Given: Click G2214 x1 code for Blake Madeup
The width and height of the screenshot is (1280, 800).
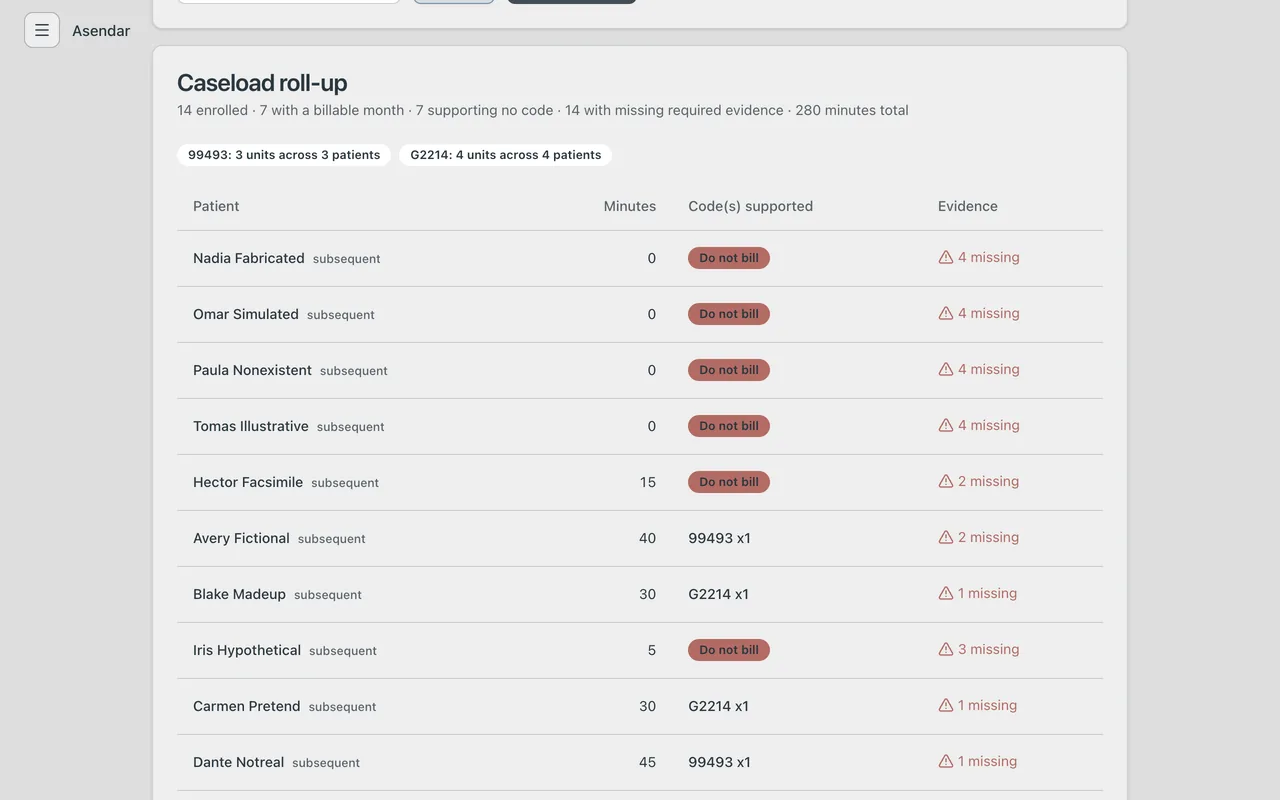Looking at the screenshot, I should point(718,594).
